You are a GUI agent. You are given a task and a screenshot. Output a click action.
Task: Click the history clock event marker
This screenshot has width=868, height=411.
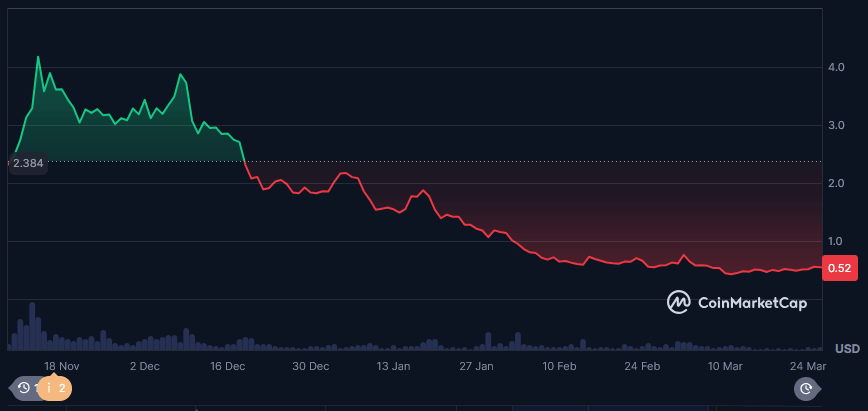click(x=24, y=387)
